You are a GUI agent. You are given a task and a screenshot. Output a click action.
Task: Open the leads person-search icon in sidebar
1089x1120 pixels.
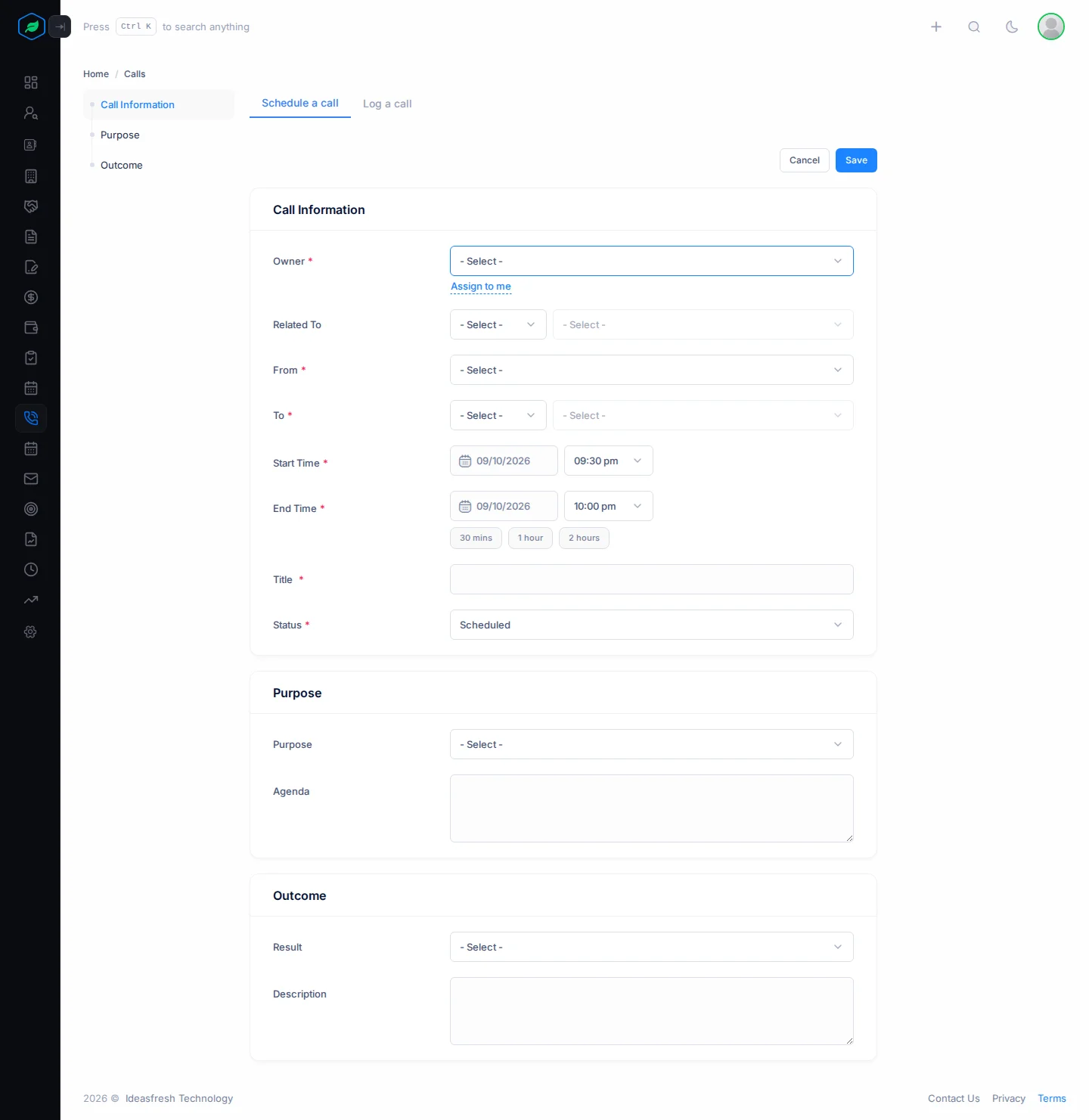(31, 113)
